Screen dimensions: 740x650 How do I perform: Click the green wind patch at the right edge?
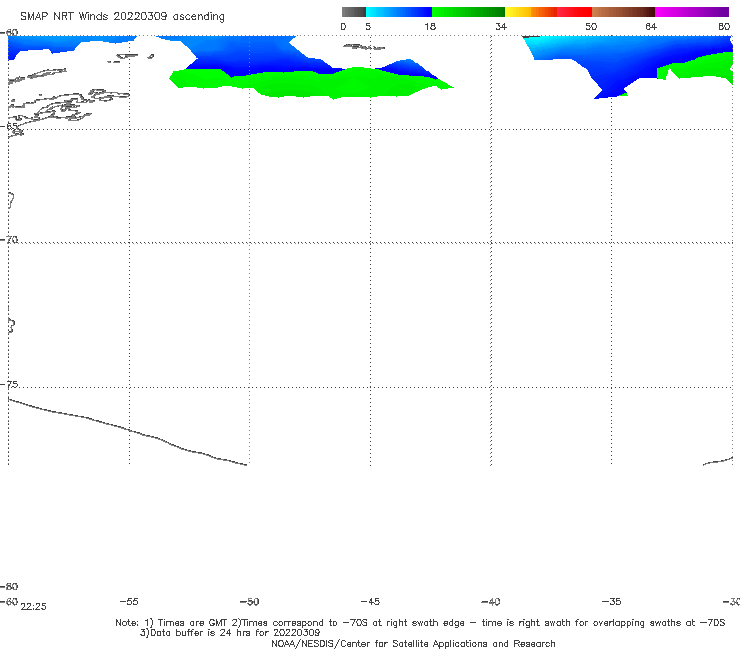pos(701,68)
